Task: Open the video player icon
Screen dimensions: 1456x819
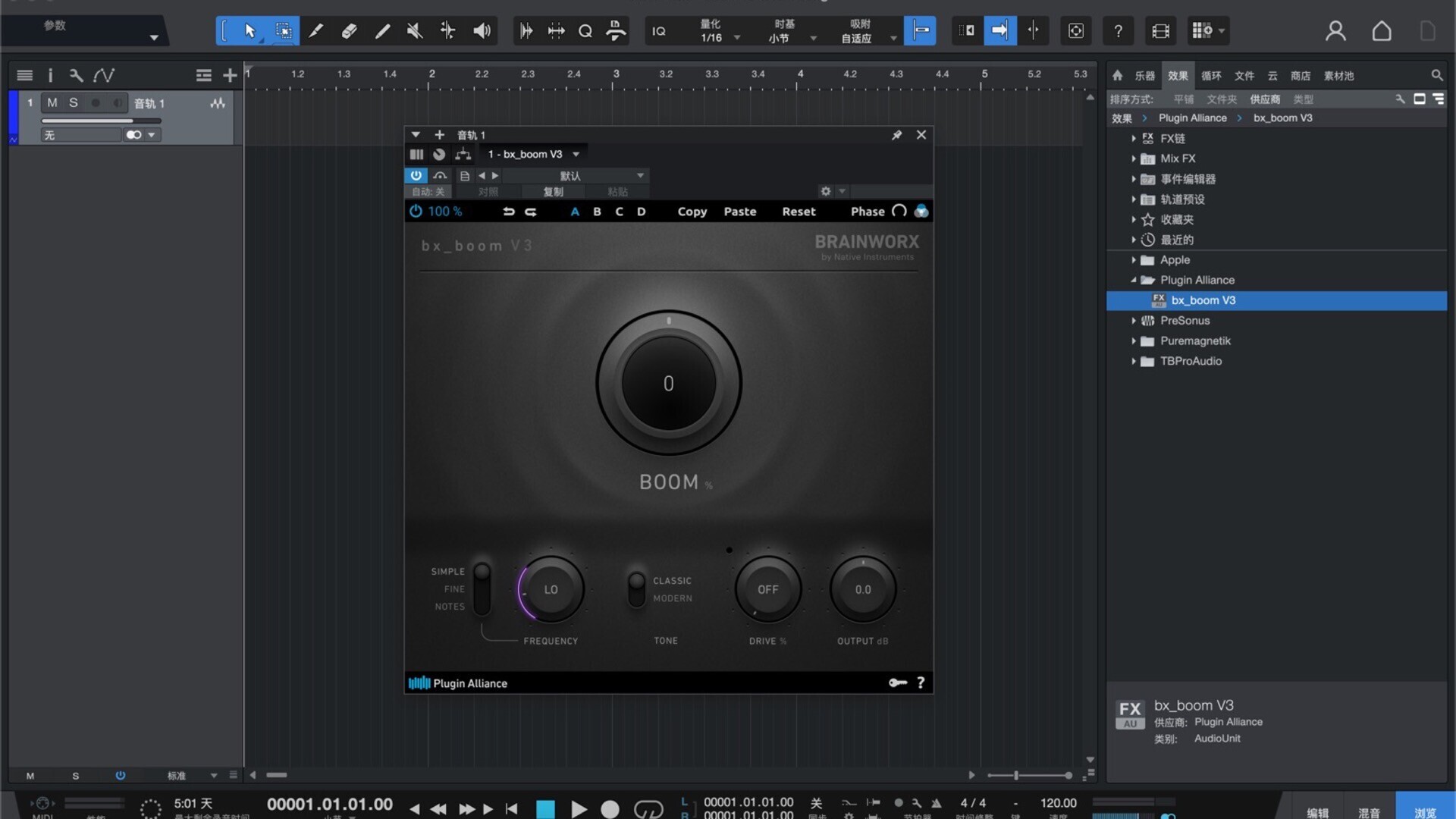Action: click(1160, 31)
